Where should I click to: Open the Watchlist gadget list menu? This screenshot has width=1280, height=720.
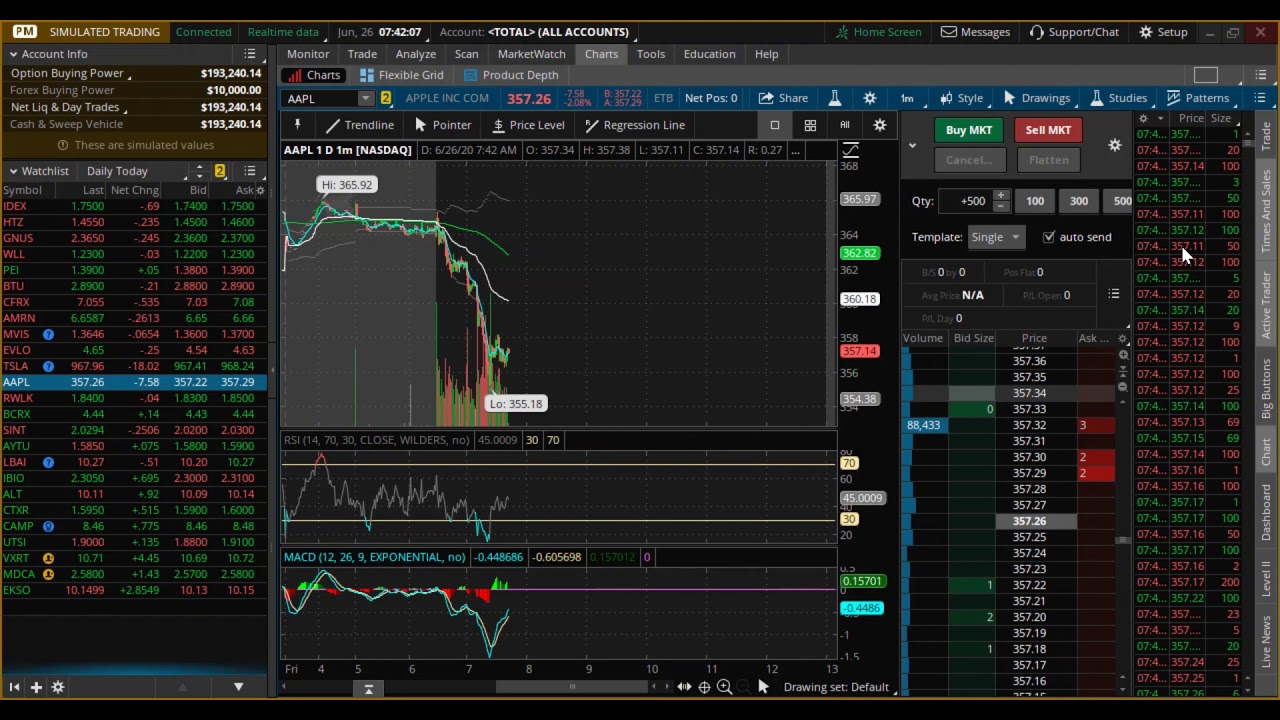point(250,171)
